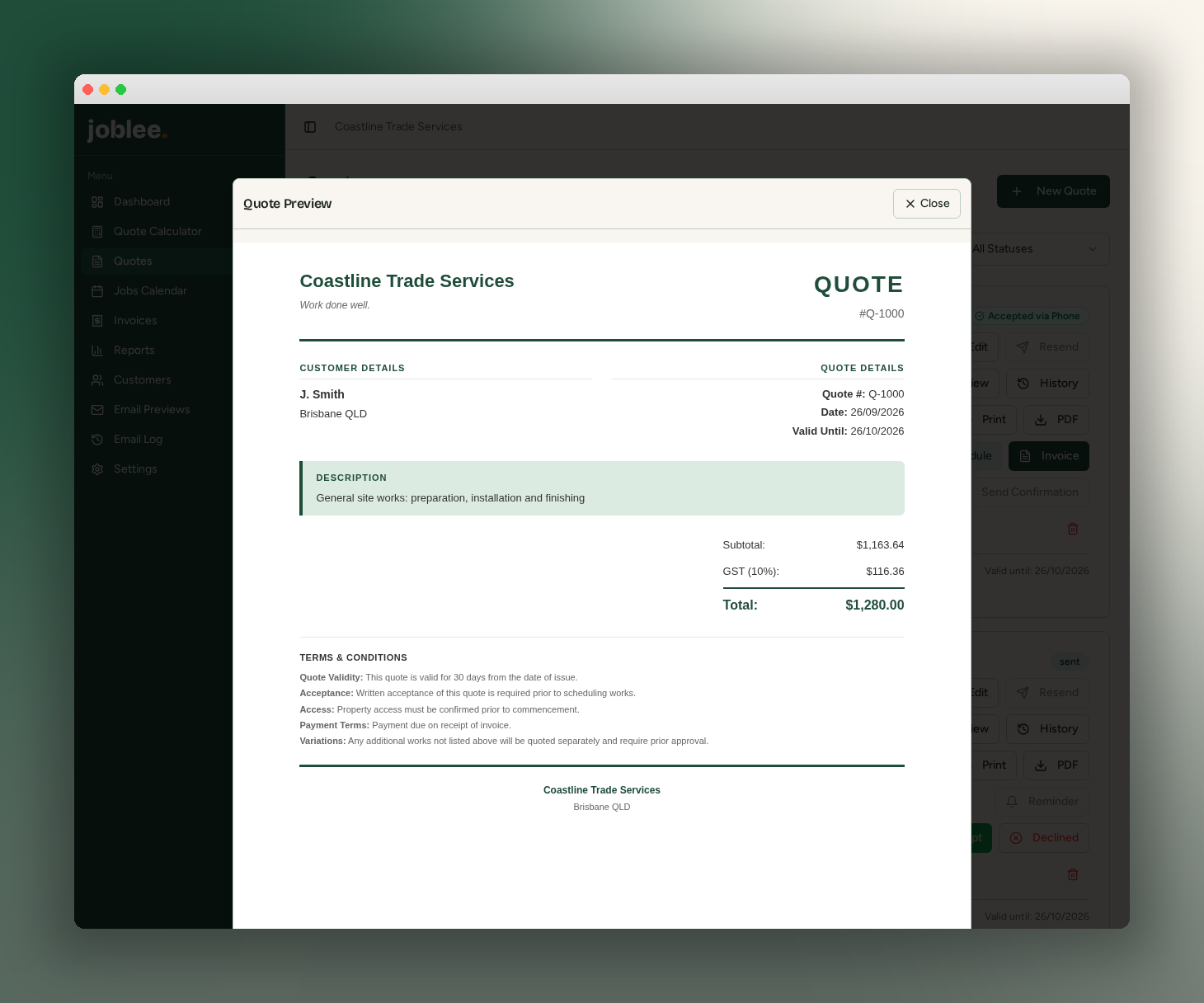Delete the accepted quote via trash icon
Screen dimensions: 1204x1003
tap(1073, 529)
